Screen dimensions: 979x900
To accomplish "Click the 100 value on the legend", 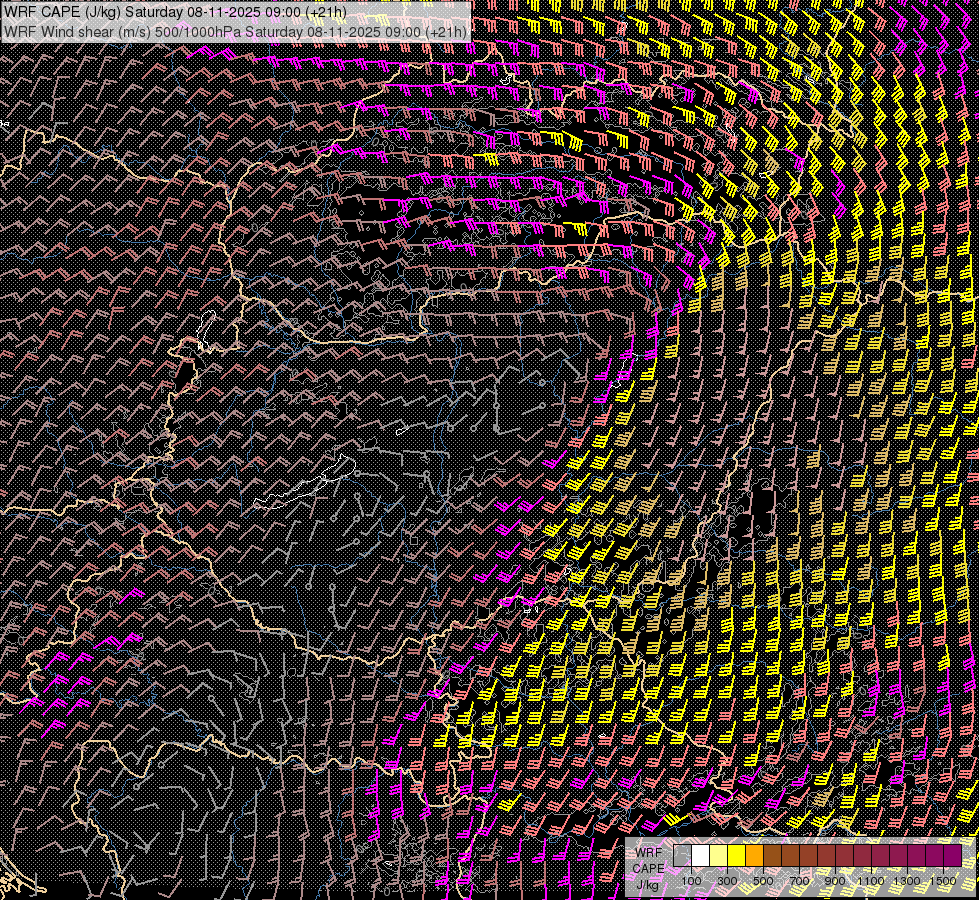I will pos(691,880).
